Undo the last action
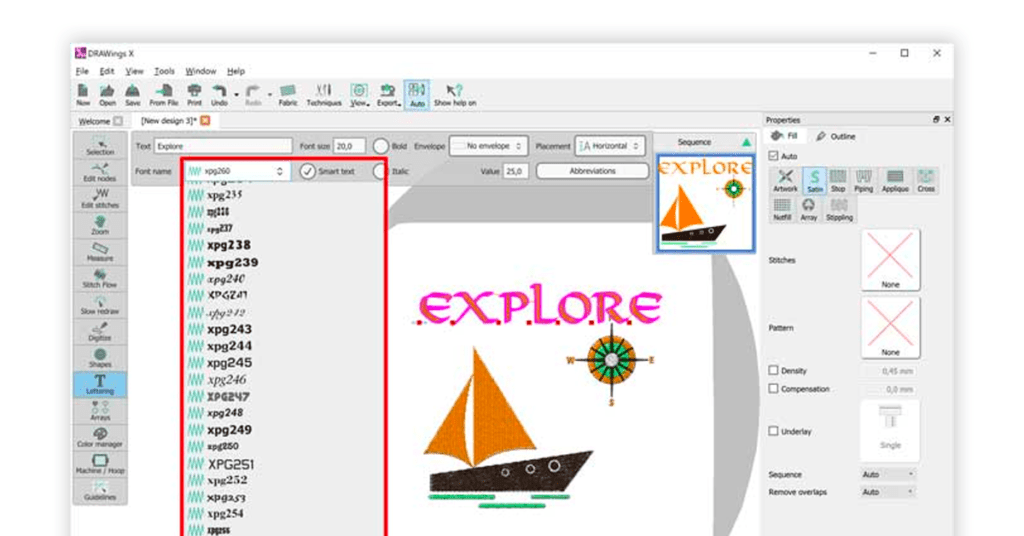The width and height of the screenshot is (1024, 536). pos(219,95)
